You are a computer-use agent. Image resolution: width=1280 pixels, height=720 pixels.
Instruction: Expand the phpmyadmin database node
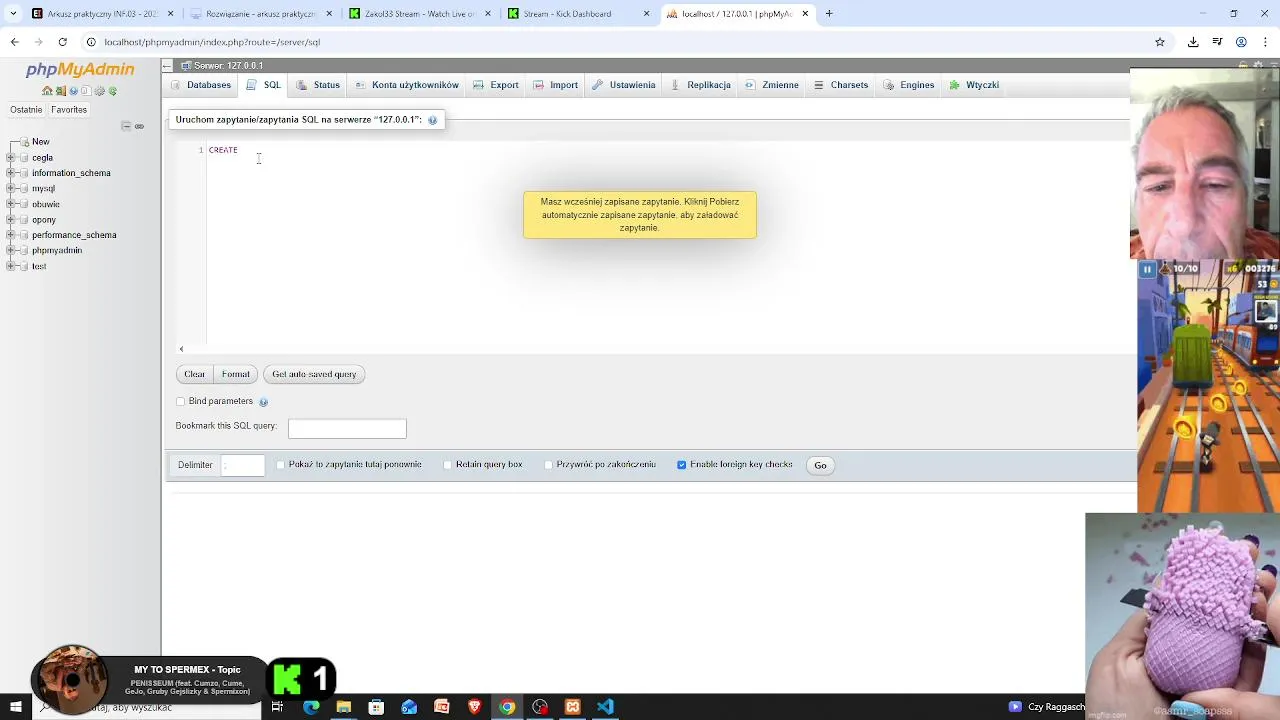coord(11,251)
